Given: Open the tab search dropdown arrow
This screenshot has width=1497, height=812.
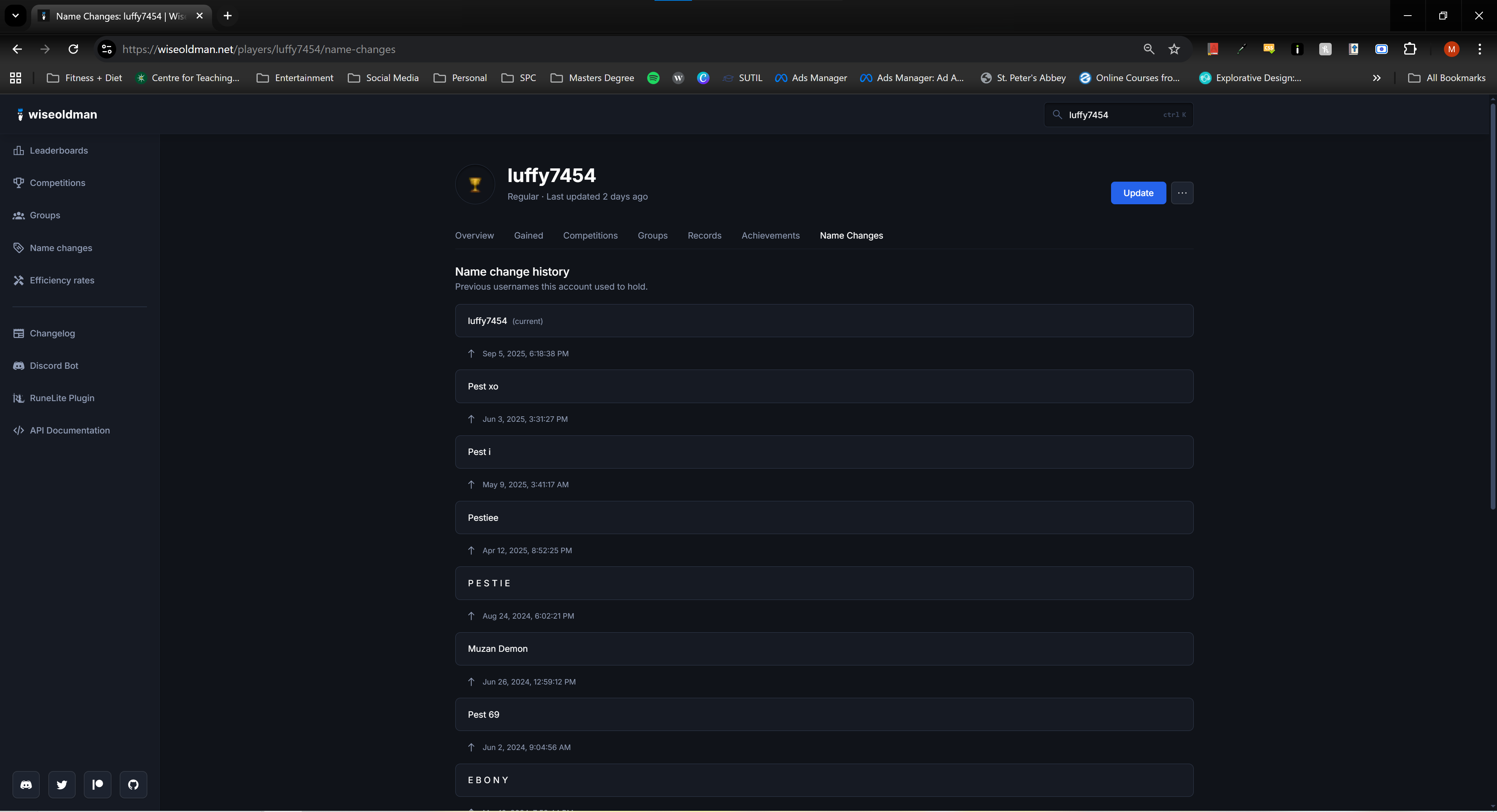Looking at the screenshot, I should click(x=16, y=16).
